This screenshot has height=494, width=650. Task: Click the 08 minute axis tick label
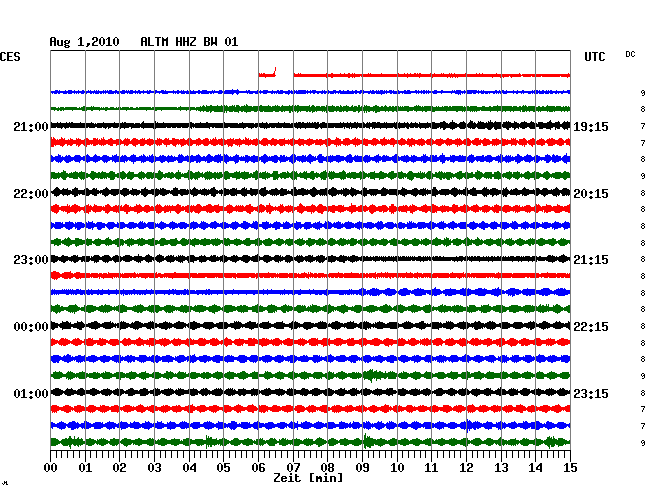click(327, 468)
